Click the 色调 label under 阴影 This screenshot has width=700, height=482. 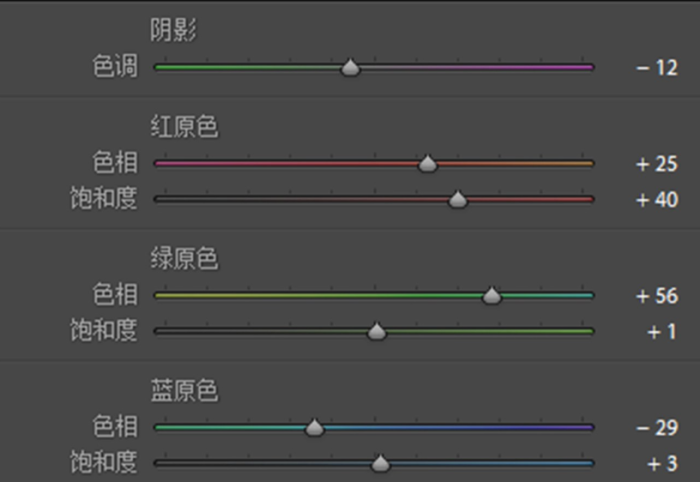pos(115,68)
